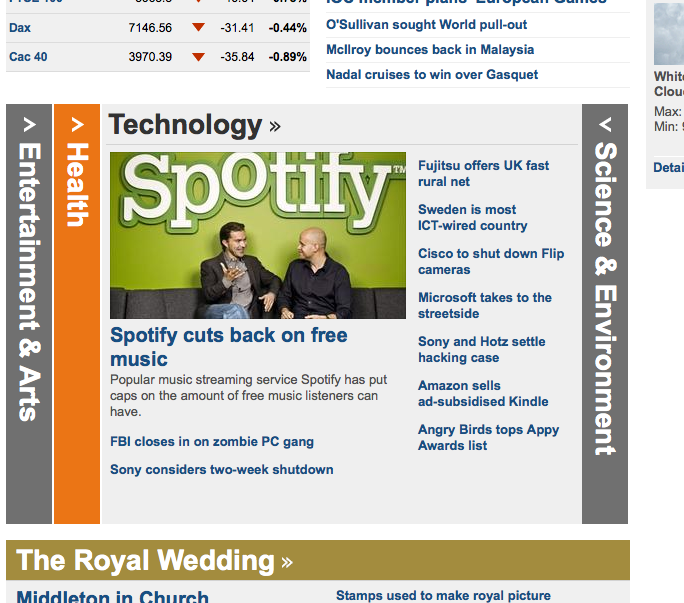Click the Spotify story summary paragraph
Image resolution: width=684 pixels, height=603 pixels.
pos(248,396)
